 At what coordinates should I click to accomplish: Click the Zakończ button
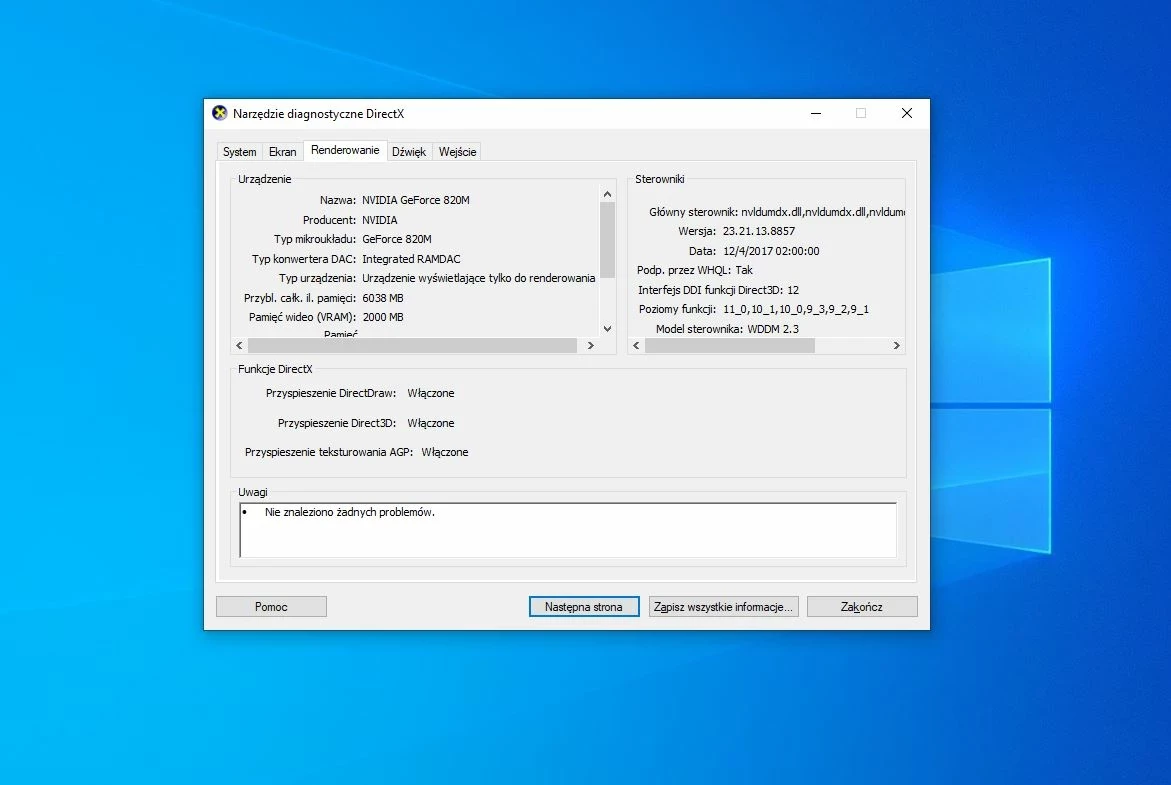tap(862, 606)
